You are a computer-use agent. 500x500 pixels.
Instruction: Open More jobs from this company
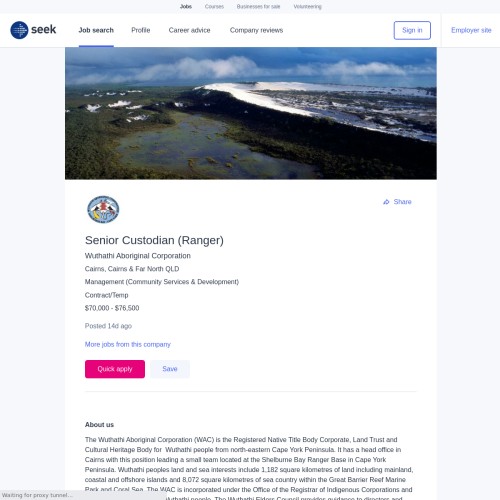(x=128, y=344)
